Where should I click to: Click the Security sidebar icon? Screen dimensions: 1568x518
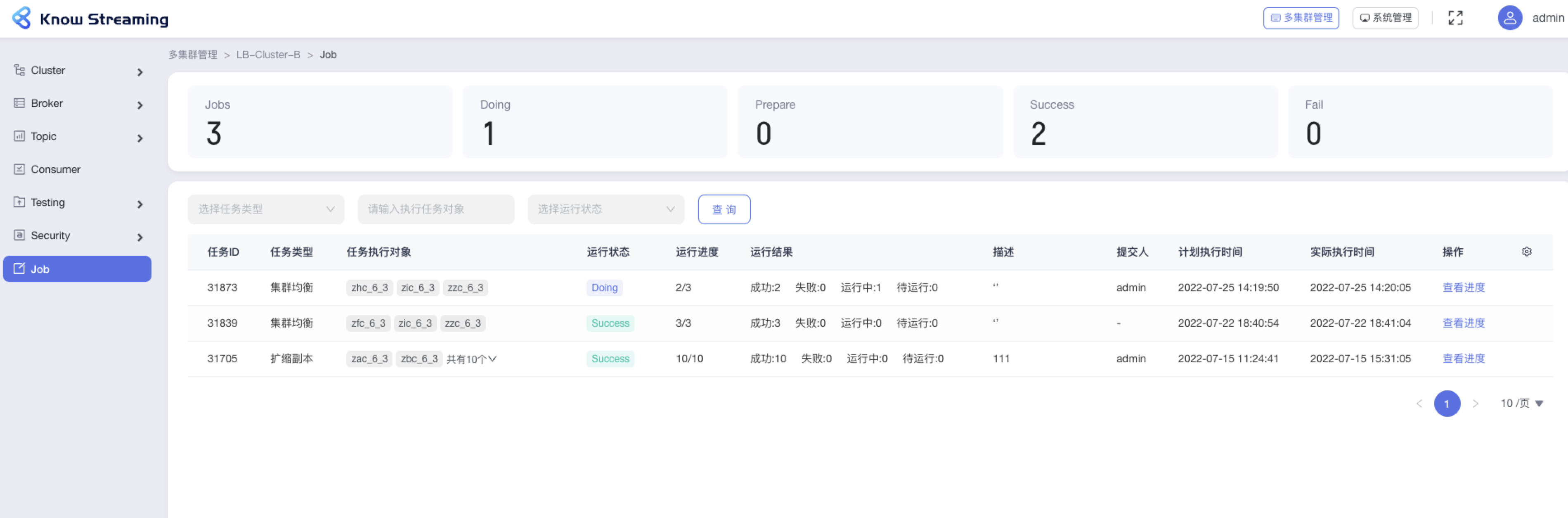[19, 235]
